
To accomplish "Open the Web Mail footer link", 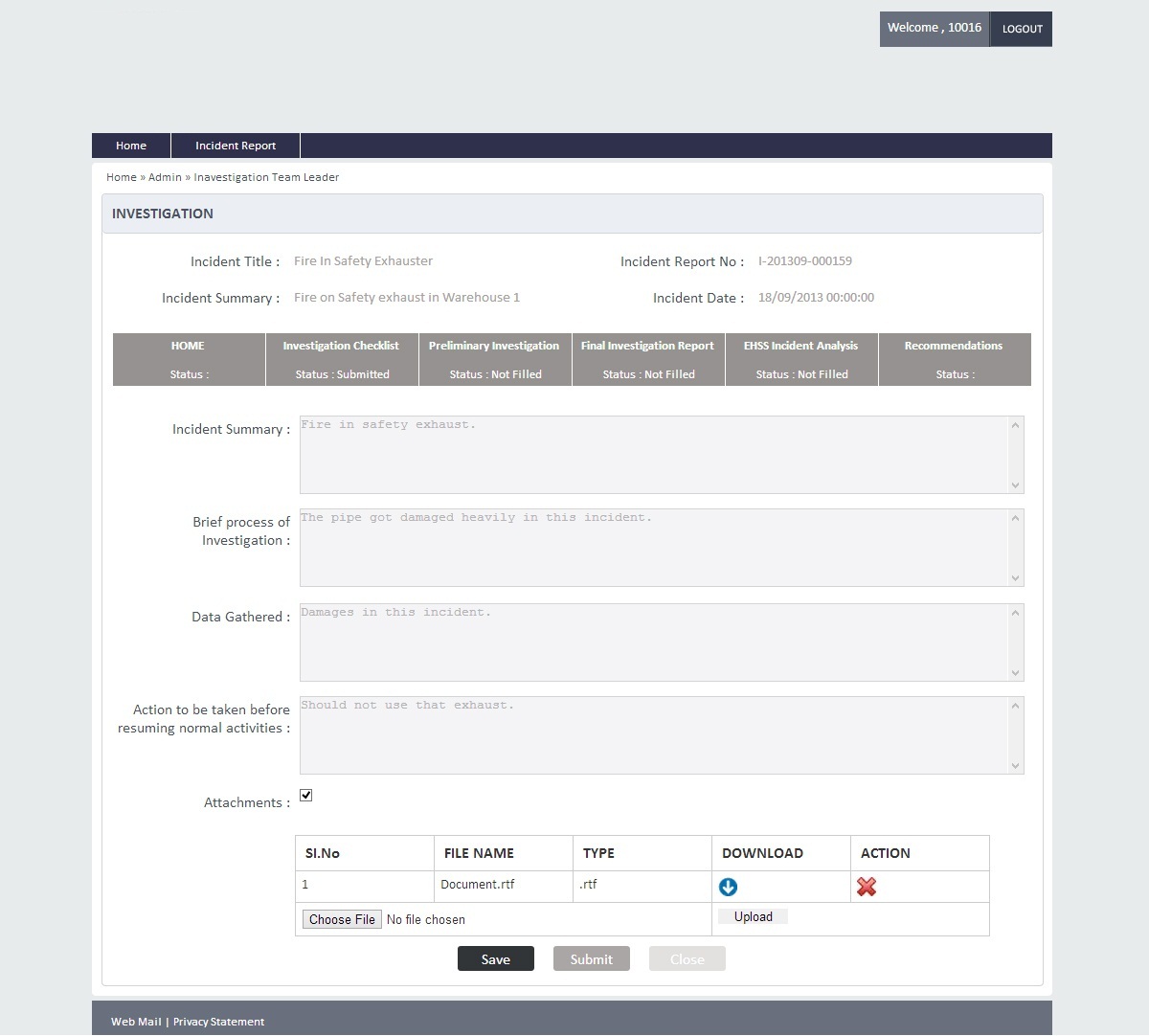I will coord(136,1022).
